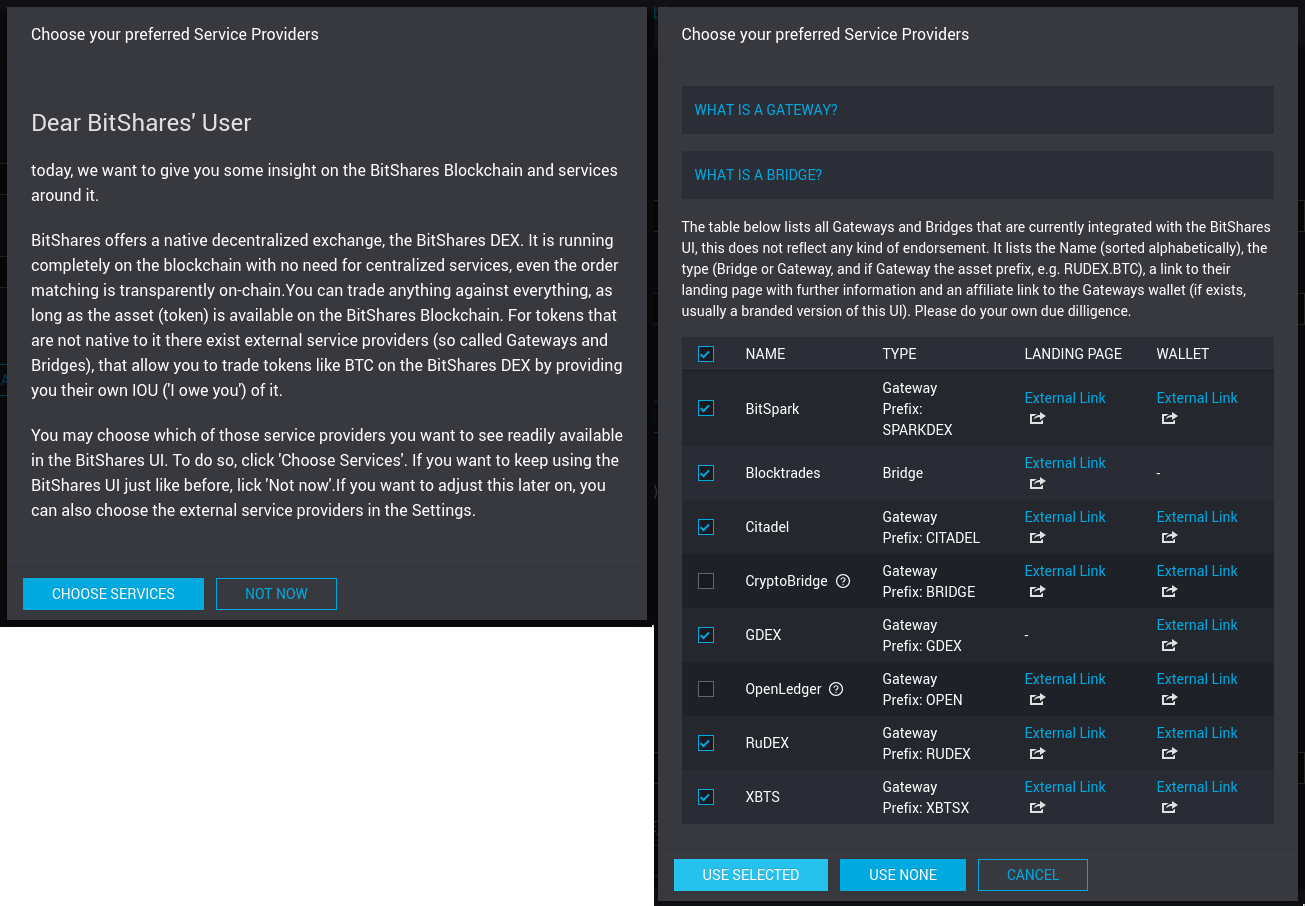Click the help icon next to OpenLedger
The image size is (1305, 906).
click(837, 689)
